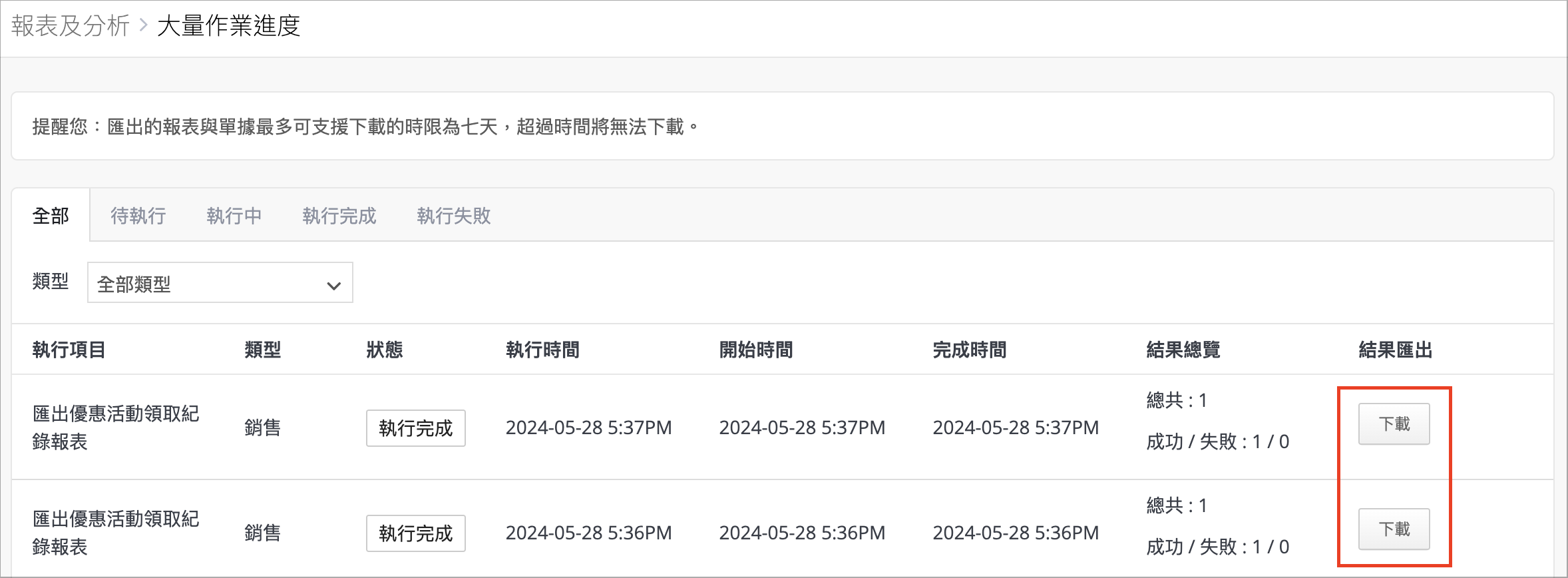Click 結果總覽 column header

[1183, 350]
